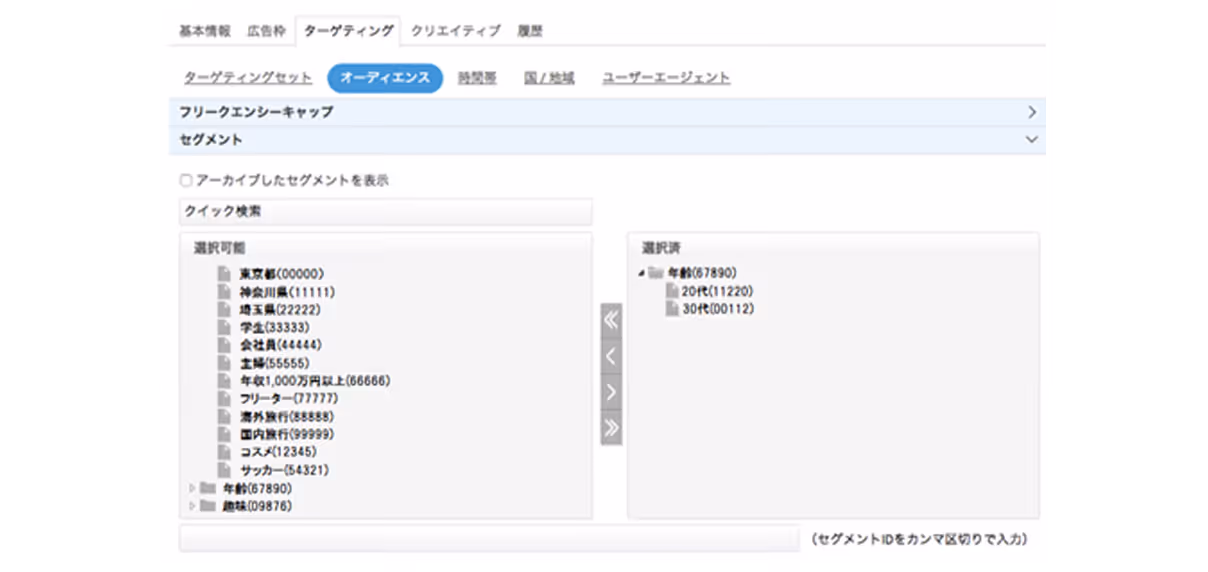Click the segment ID comma-separated input field
This screenshot has height=572, width=1208.
pyautogui.click(x=489, y=539)
